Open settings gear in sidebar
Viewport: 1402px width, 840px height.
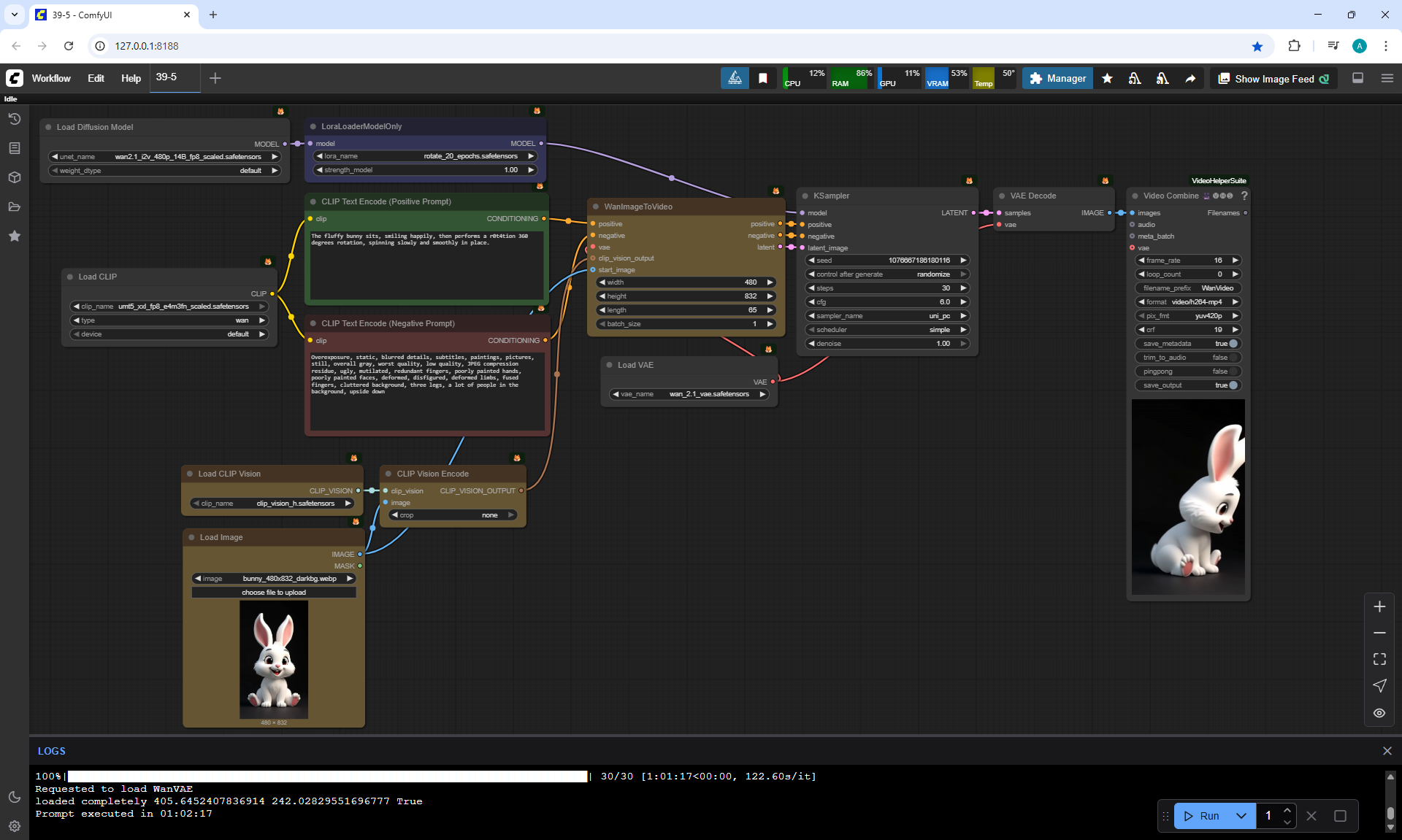[x=15, y=826]
